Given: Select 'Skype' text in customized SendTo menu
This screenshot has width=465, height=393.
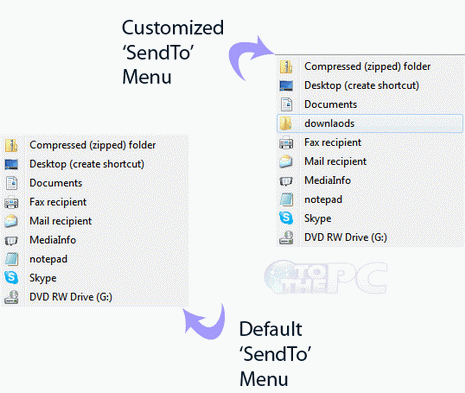Looking at the screenshot, I should tap(318, 219).
